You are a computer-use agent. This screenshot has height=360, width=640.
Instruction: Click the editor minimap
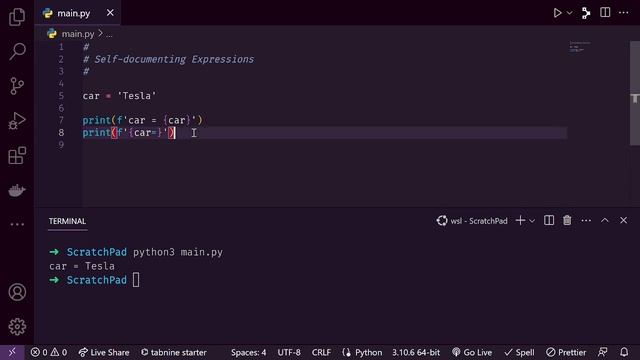tap(580, 47)
